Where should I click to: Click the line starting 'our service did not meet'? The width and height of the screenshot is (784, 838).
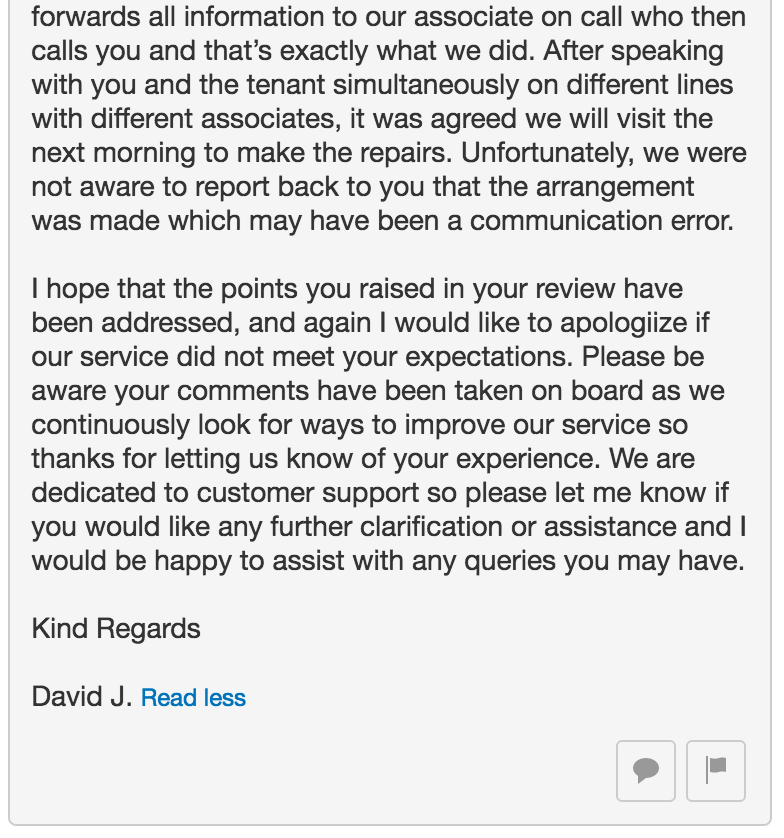[x=367, y=357]
